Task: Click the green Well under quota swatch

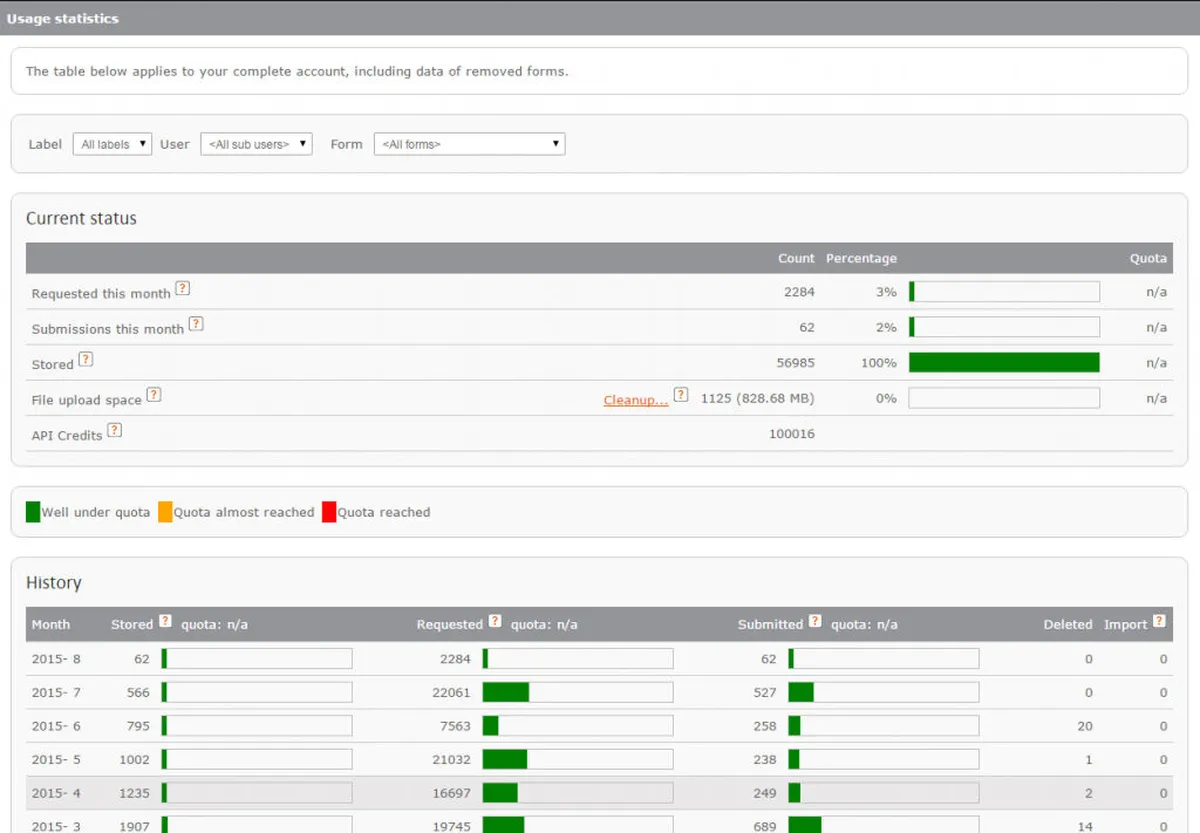Action: tap(33, 512)
